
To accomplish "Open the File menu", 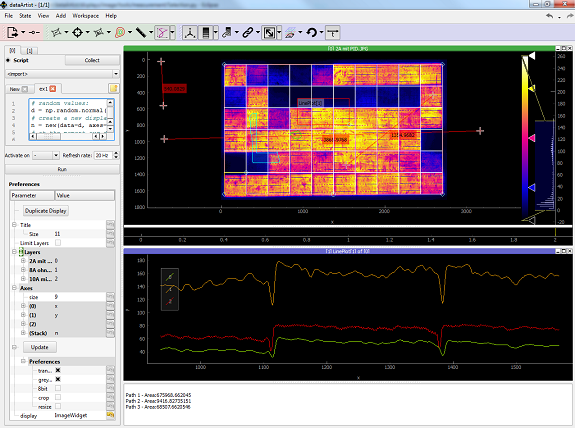I will (8, 16).
